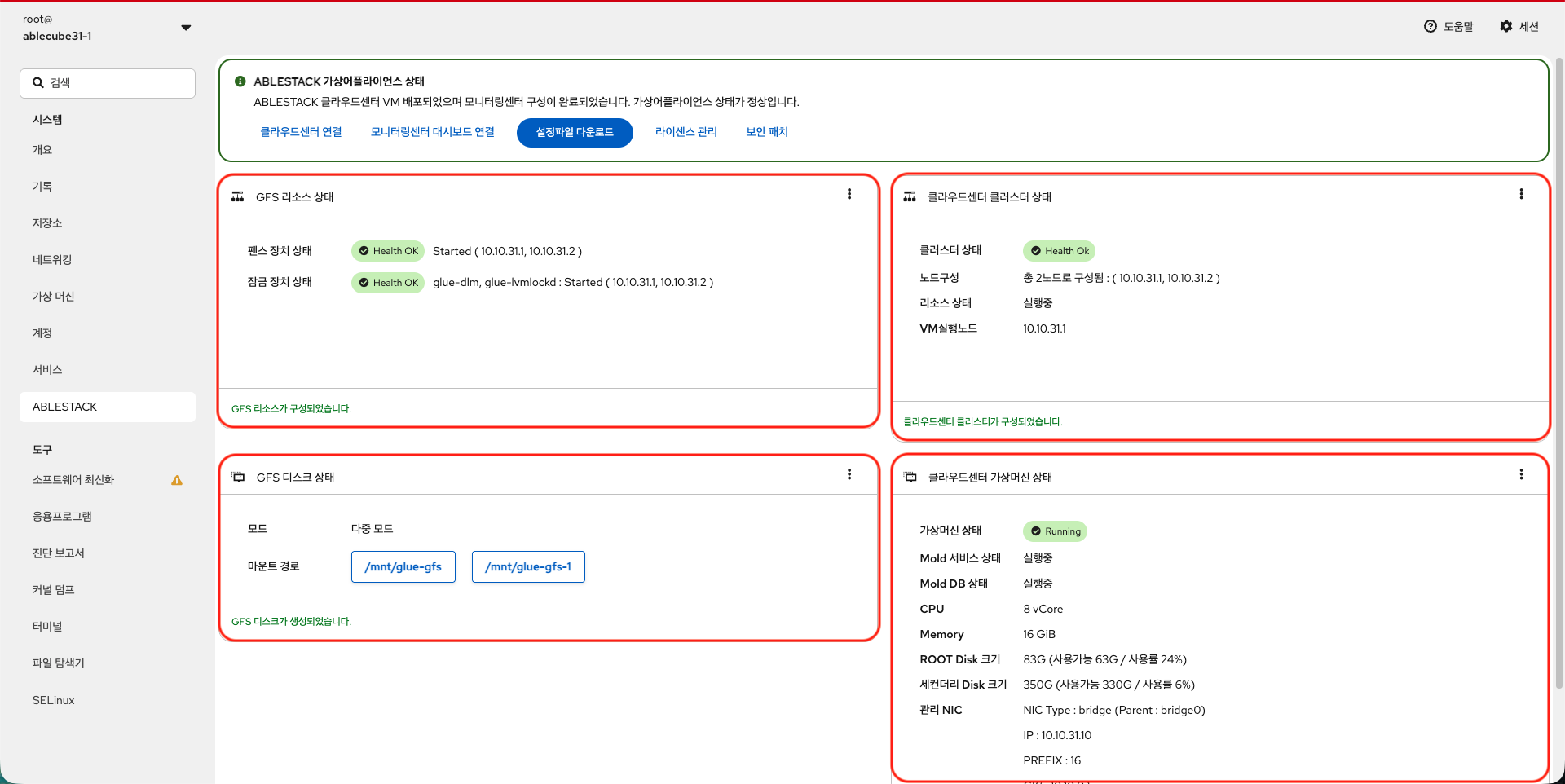Viewport: 1565px width, 784px height.
Task: Open the 개요 overview page
Action: (x=108, y=150)
